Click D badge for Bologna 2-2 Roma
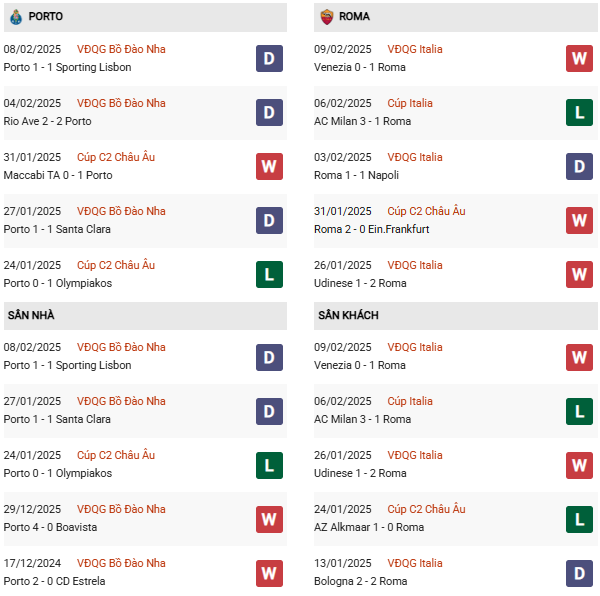 click(x=579, y=572)
